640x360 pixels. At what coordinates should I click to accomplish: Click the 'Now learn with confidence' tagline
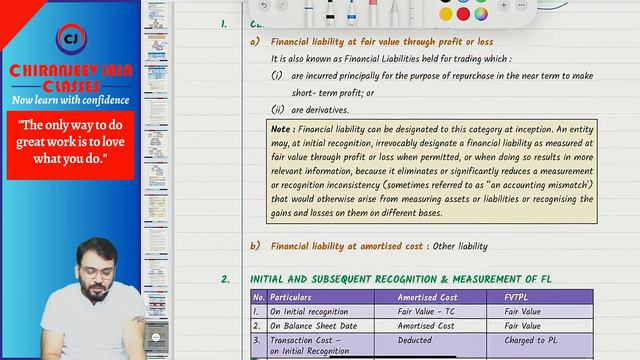coord(71,100)
